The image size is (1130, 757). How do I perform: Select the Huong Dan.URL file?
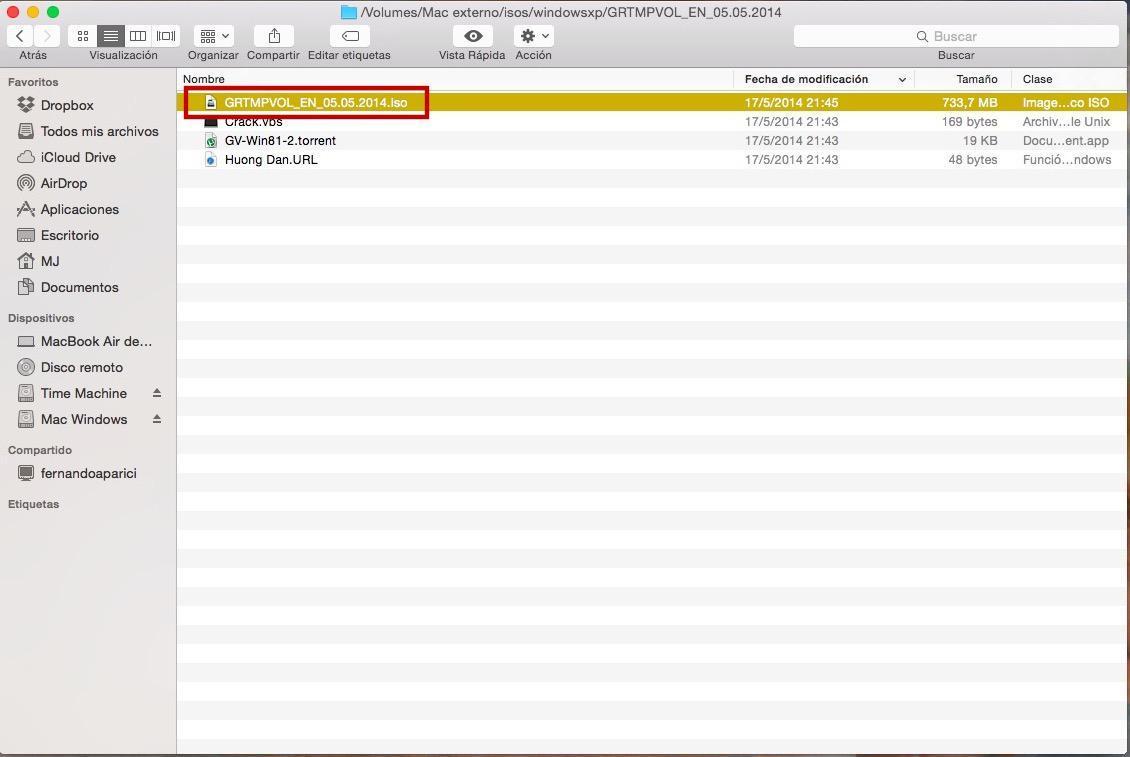coord(271,160)
